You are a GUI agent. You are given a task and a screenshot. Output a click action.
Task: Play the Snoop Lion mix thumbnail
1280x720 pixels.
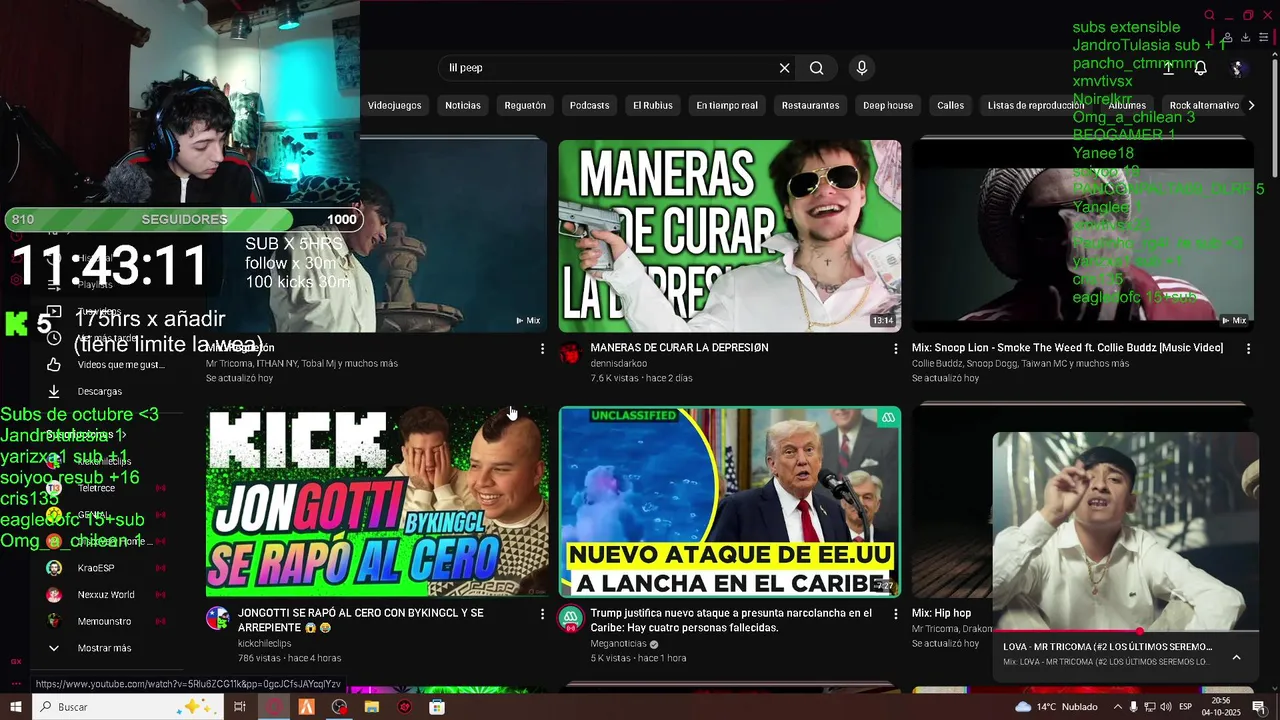tap(1083, 236)
